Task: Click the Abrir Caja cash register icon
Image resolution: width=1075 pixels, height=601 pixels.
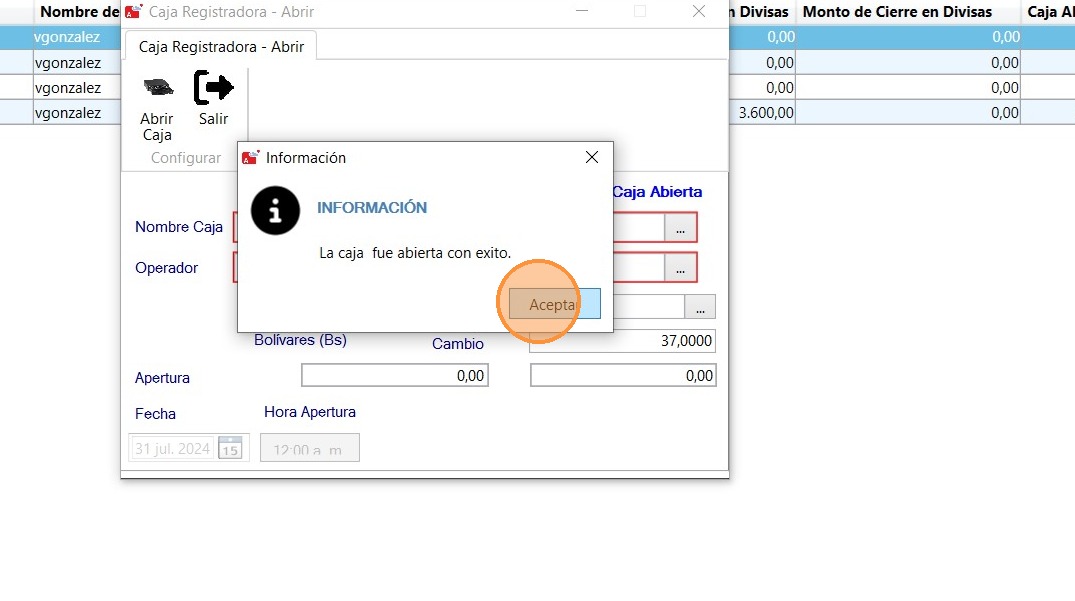Action: point(158,88)
